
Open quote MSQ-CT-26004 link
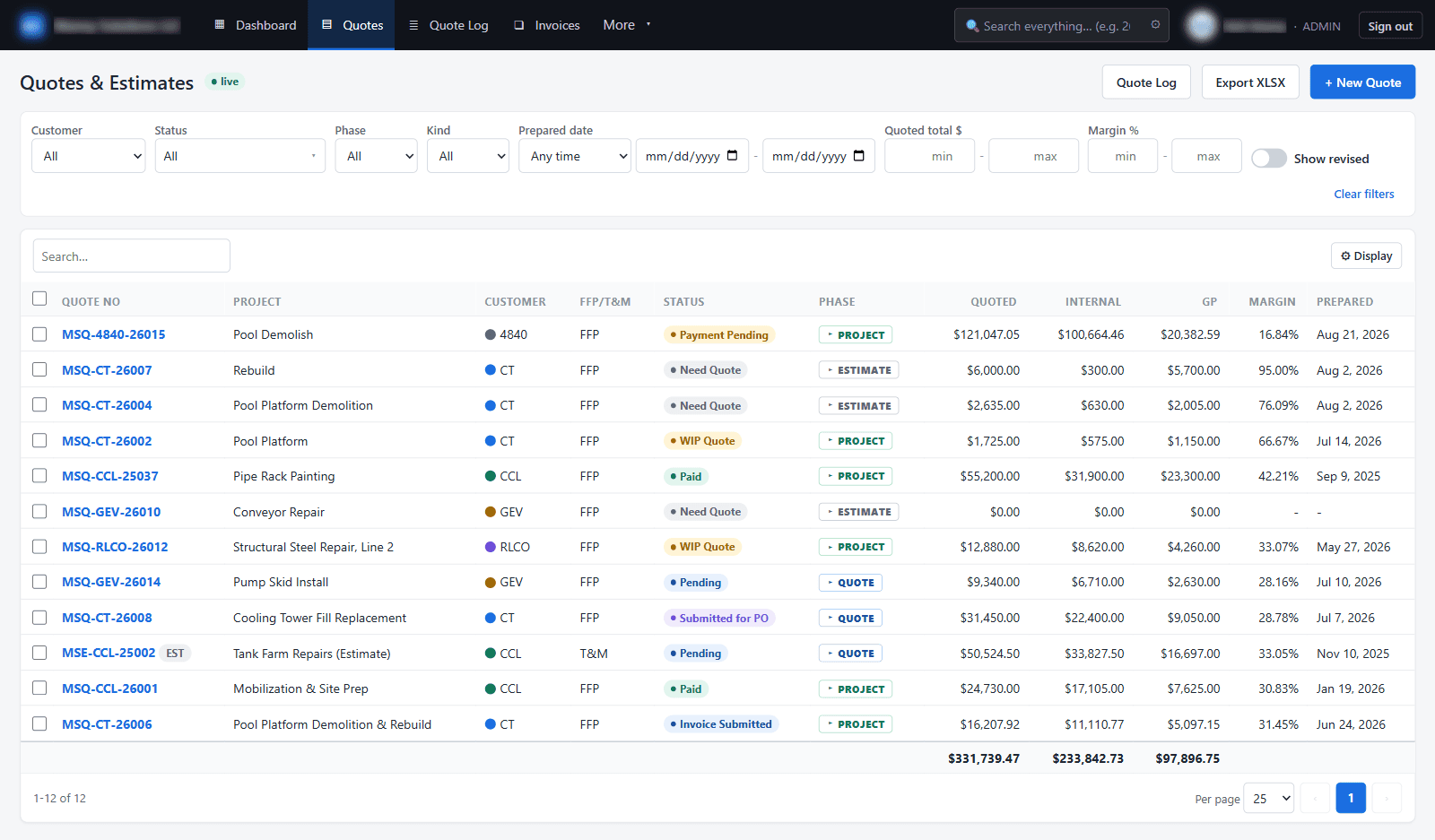pos(107,405)
